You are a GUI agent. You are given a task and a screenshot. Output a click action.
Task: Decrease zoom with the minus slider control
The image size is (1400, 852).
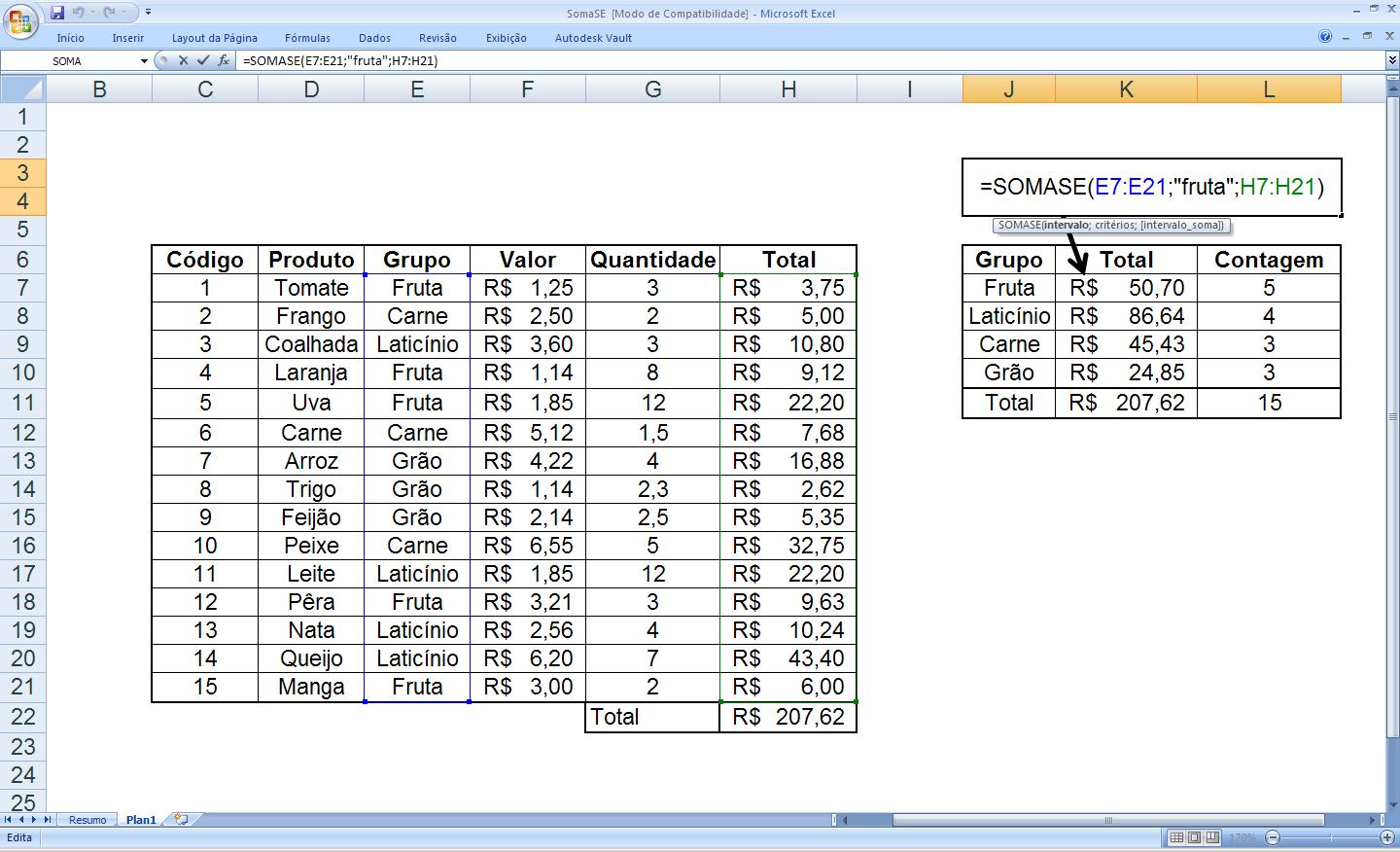pos(1273,835)
